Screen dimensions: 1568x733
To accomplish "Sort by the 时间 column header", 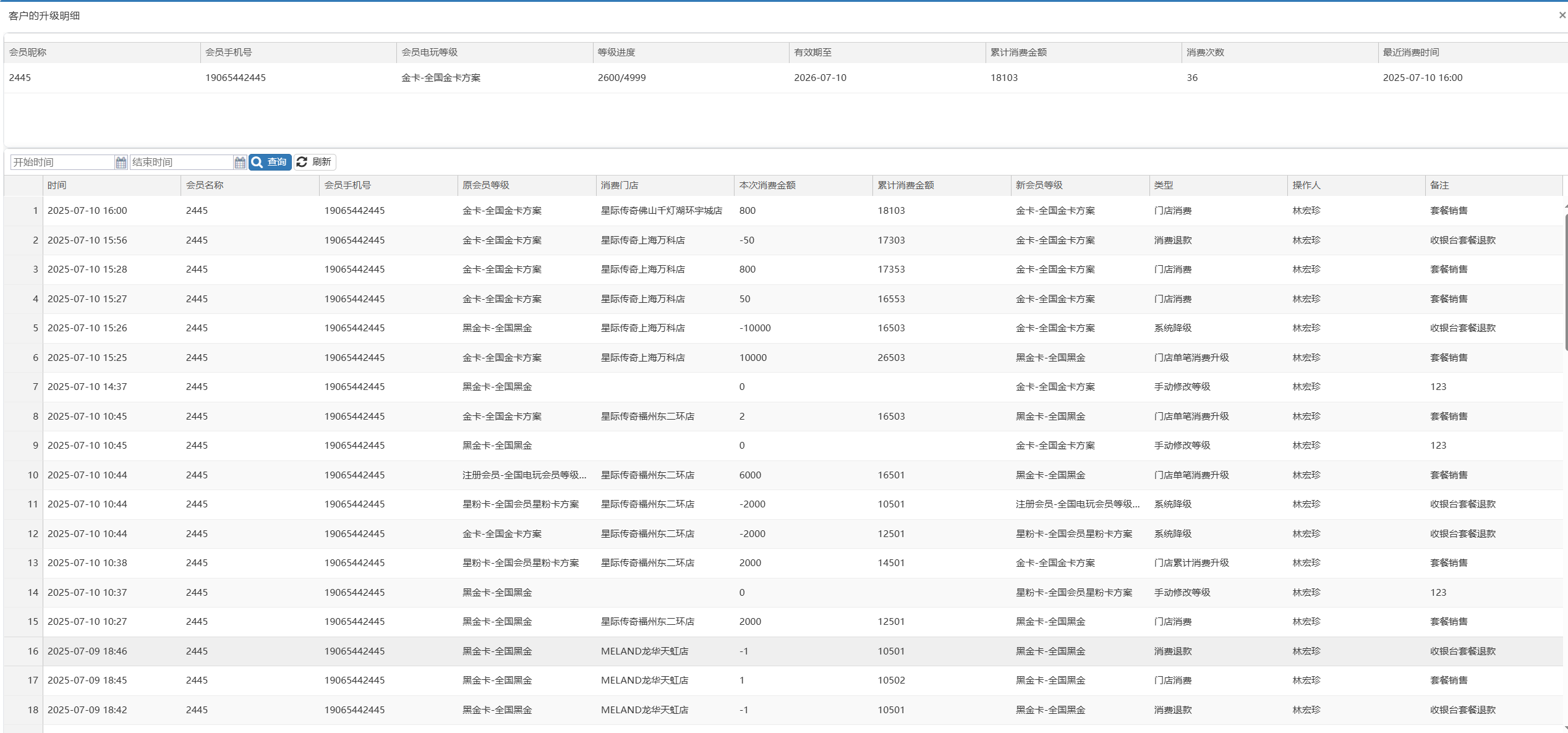I will point(57,185).
